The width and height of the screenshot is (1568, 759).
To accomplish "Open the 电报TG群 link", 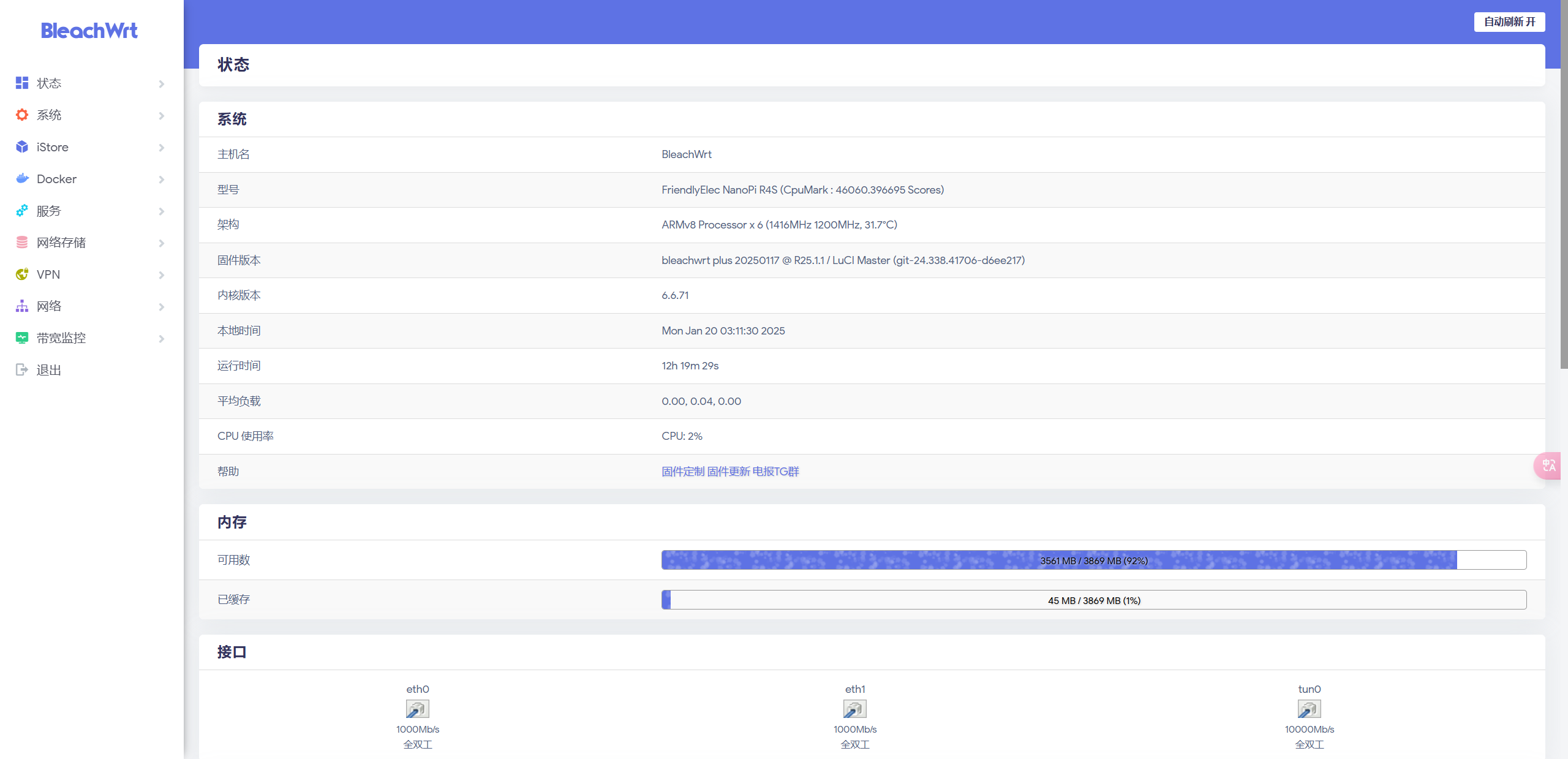I will [775, 471].
